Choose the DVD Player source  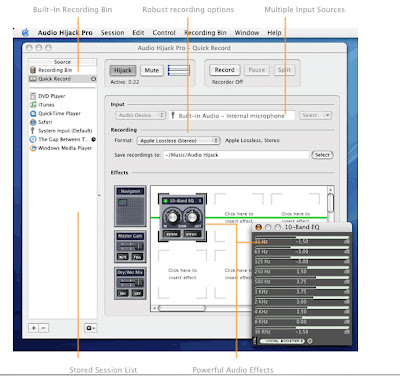pos(62,96)
